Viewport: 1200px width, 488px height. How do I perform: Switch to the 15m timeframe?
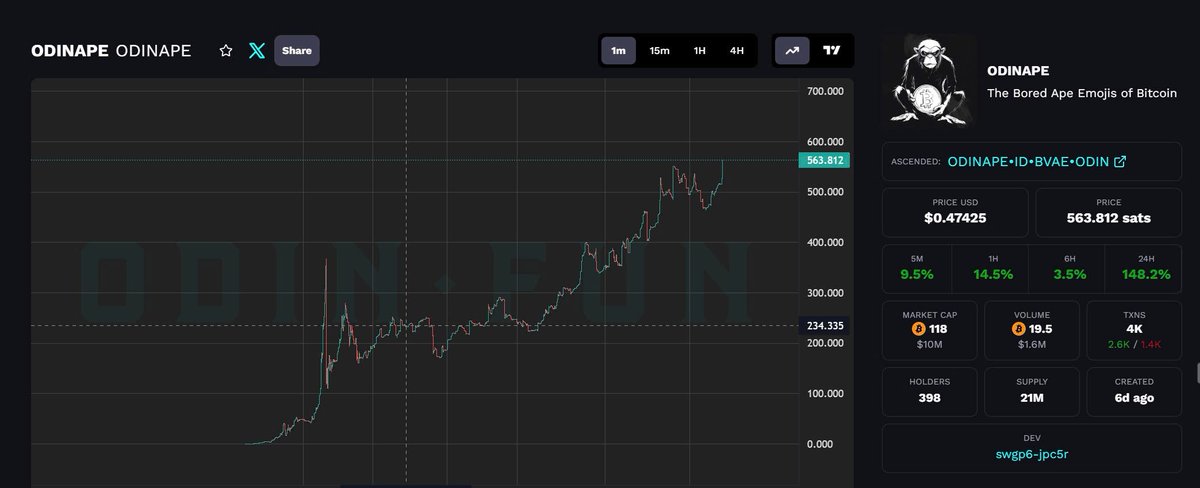(x=659, y=50)
